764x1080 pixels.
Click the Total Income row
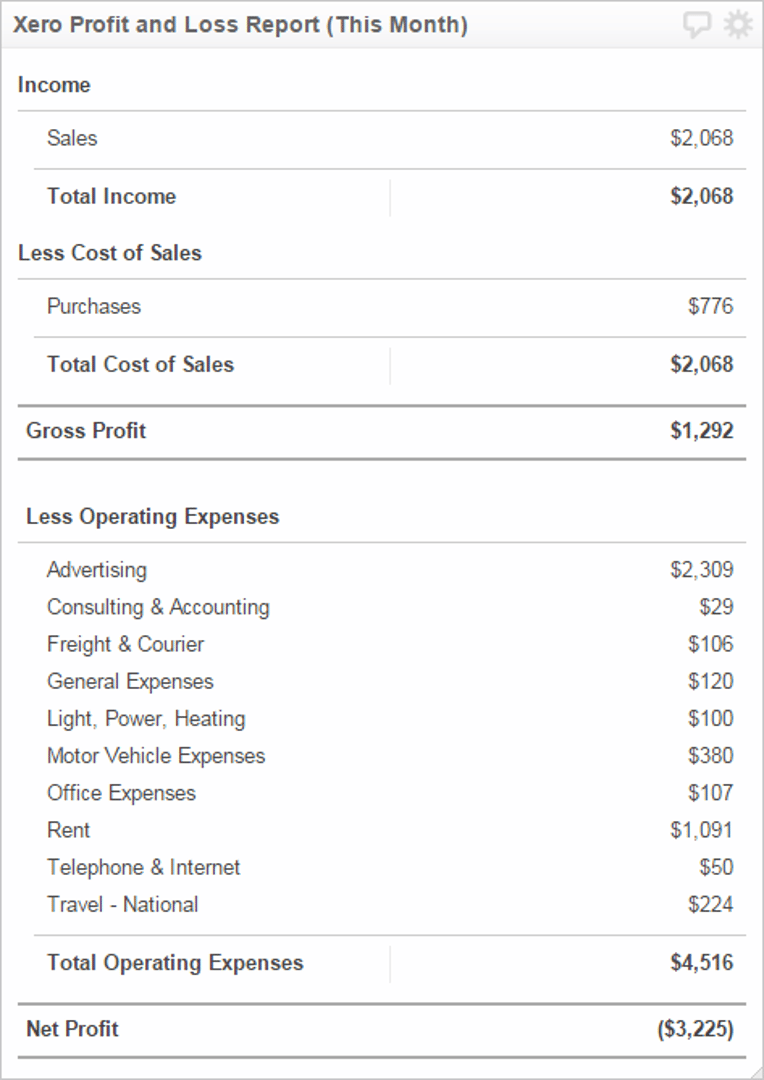(111, 196)
